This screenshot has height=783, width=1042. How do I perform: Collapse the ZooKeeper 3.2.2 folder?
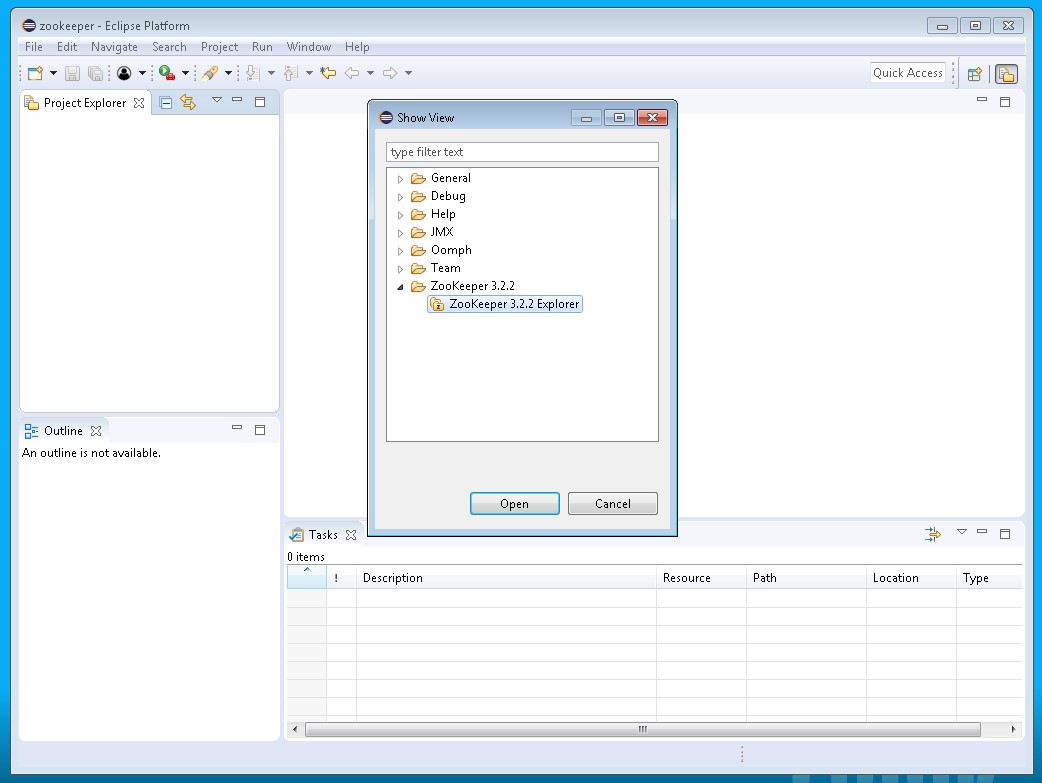[x=401, y=287]
